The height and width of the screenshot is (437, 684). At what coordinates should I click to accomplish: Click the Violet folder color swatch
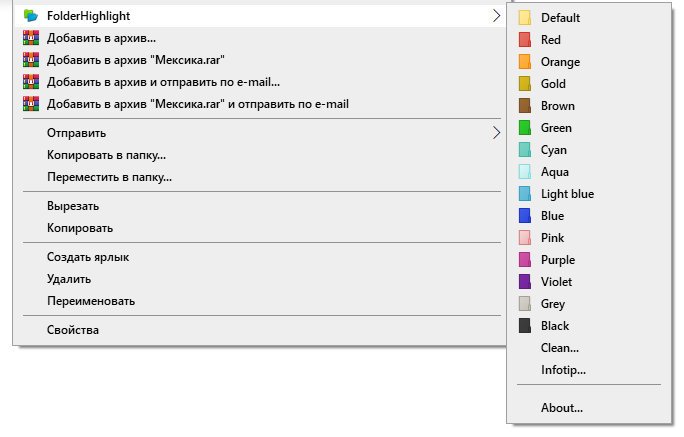pos(525,282)
